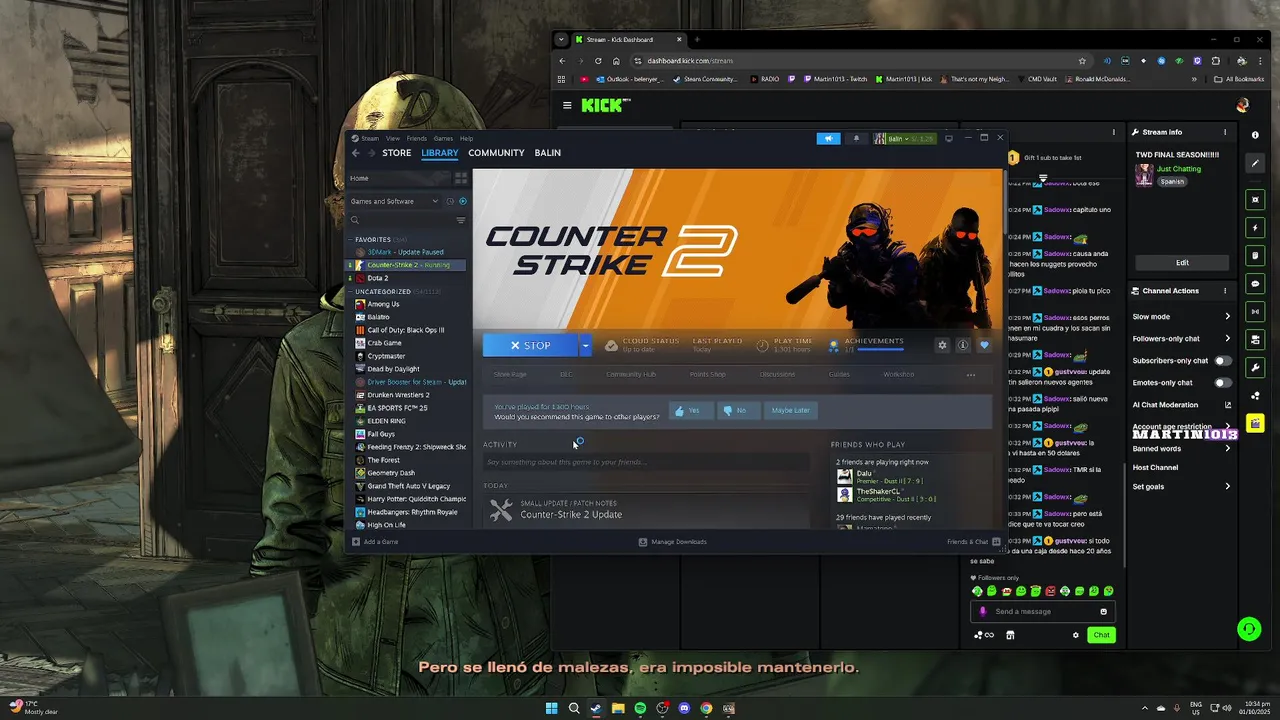Bookmark this page with Chrome star
Image resolution: width=1280 pixels, height=720 pixels.
click(1082, 61)
